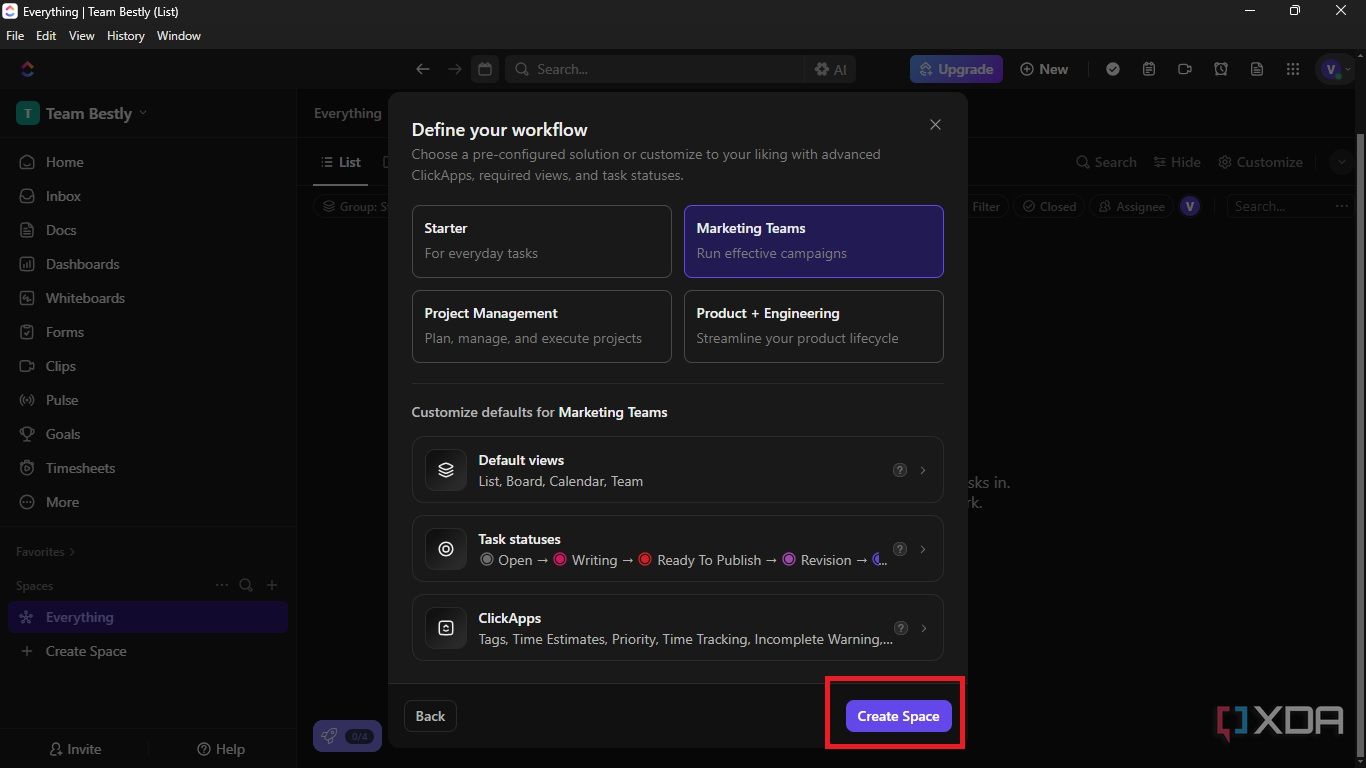Open the History menu
The height and width of the screenshot is (768, 1366).
coord(125,35)
